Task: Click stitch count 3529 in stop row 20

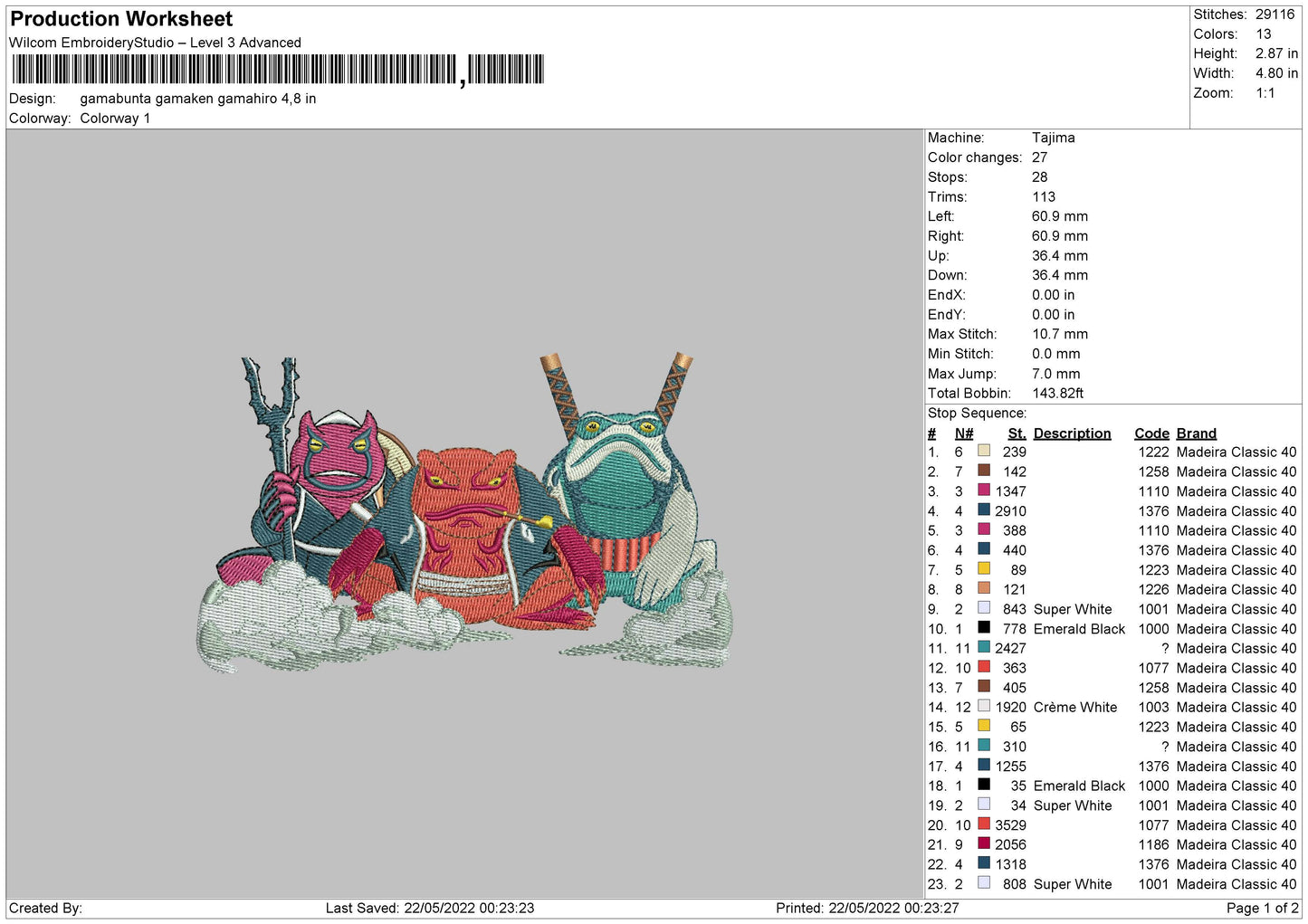Action: [1010, 825]
